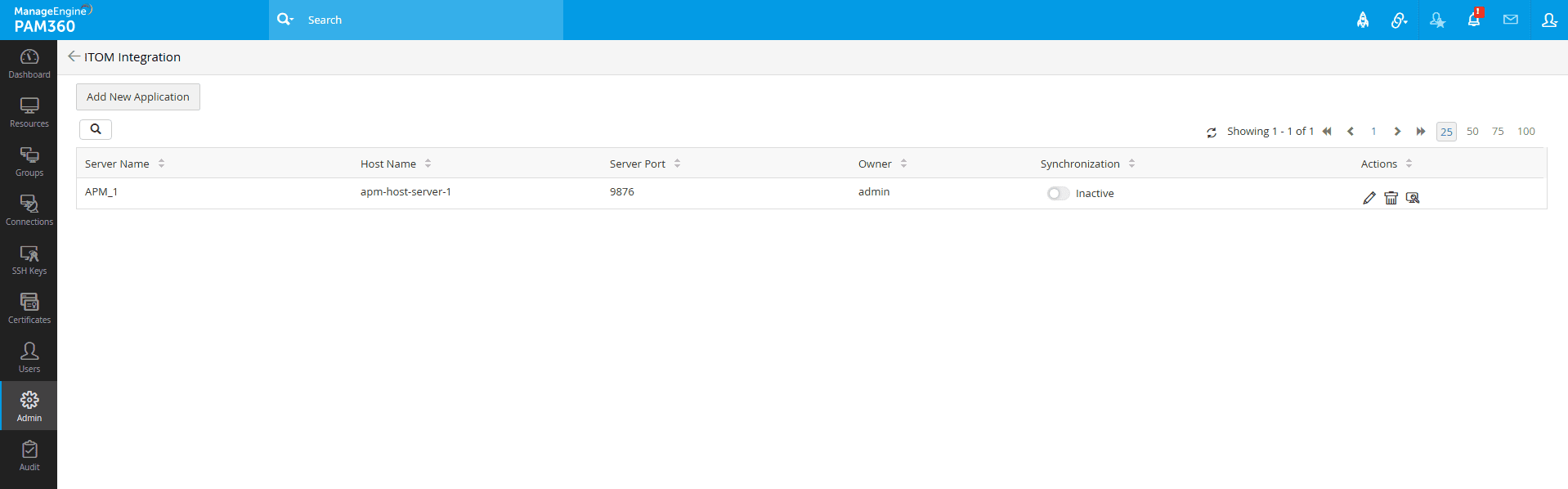The width and height of the screenshot is (1568, 489).
Task: Open the Resources sidebar section
Action: coord(29,113)
